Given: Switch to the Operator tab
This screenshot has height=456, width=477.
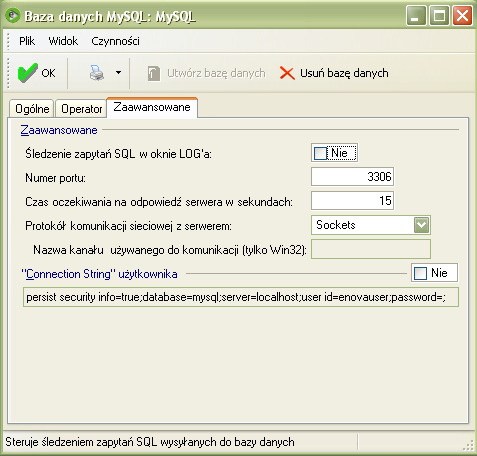Looking at the screenshot, I should [x=81, y=109].
